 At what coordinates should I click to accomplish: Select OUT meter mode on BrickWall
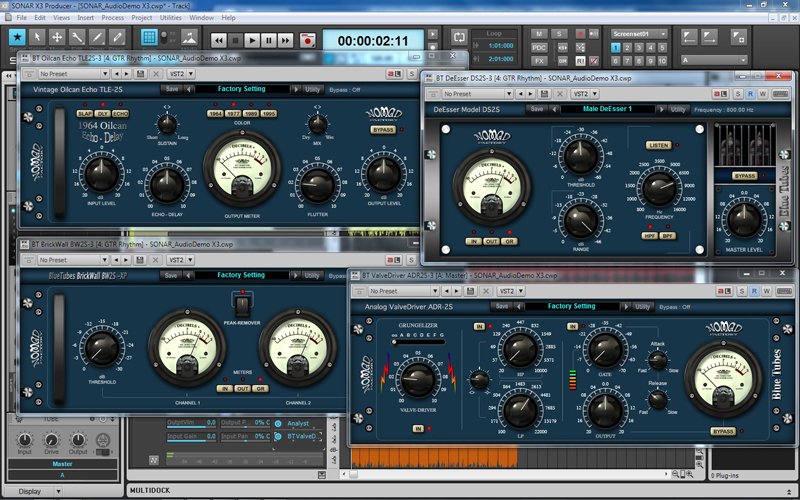(x=242, y=389)
